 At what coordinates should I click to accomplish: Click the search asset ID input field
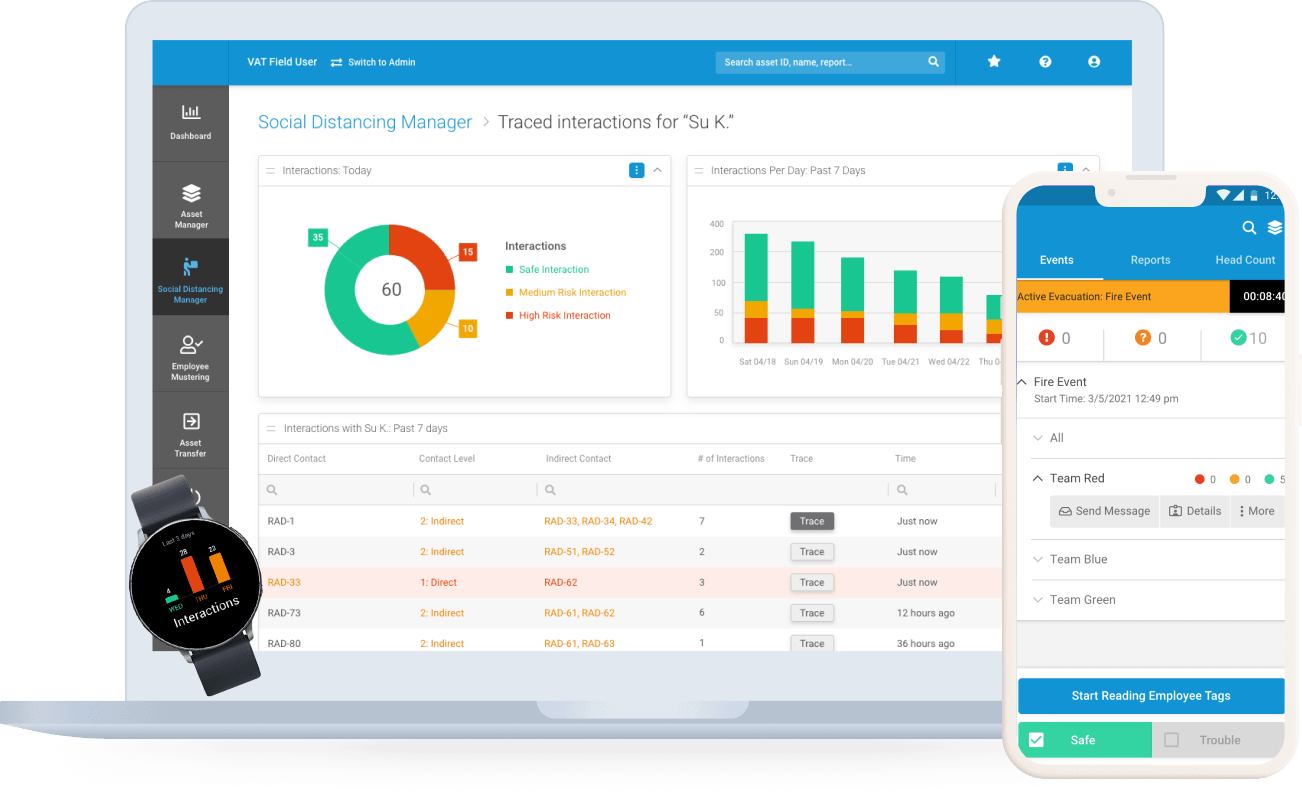[x=820, y=62]
